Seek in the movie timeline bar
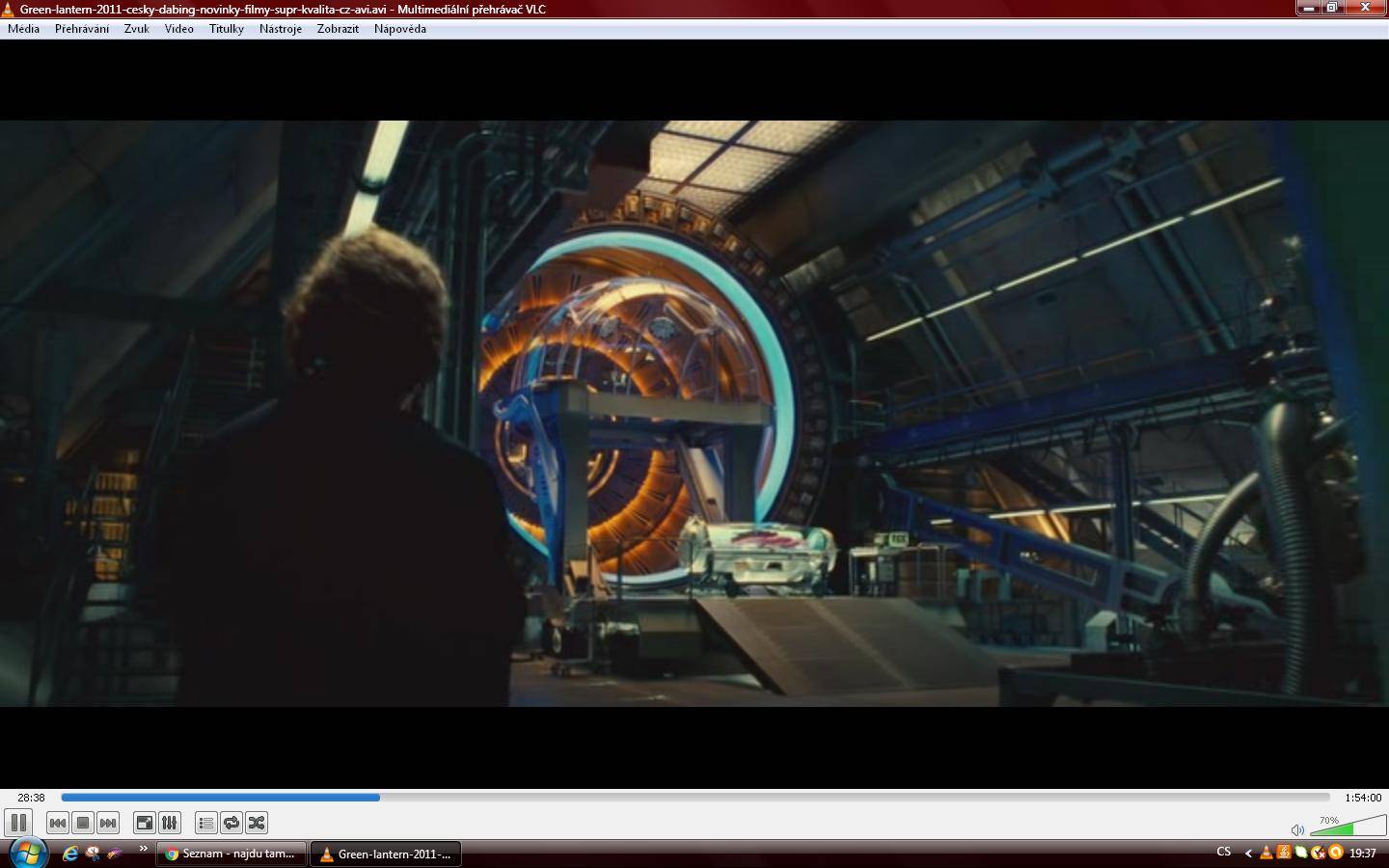Viewport: 1389px width, 868px height. (x=695, y=798)
